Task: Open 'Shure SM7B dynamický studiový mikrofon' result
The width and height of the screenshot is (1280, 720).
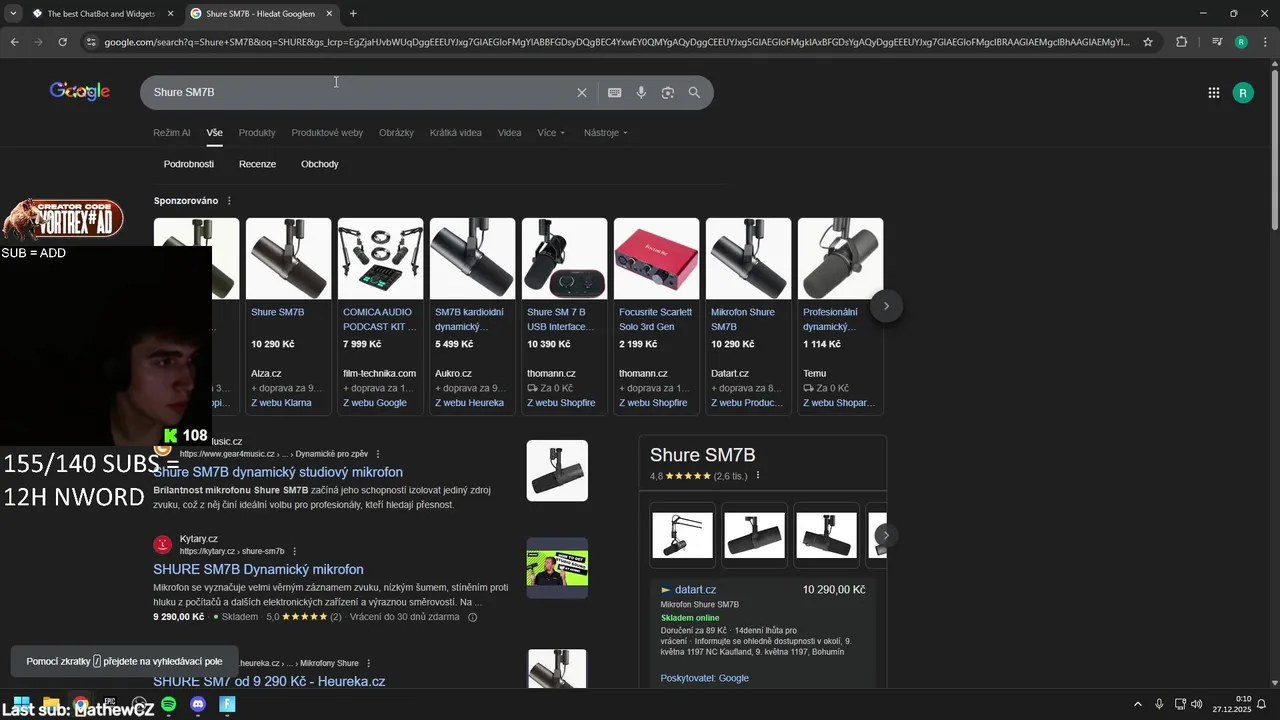Action: tap(278, 472)
